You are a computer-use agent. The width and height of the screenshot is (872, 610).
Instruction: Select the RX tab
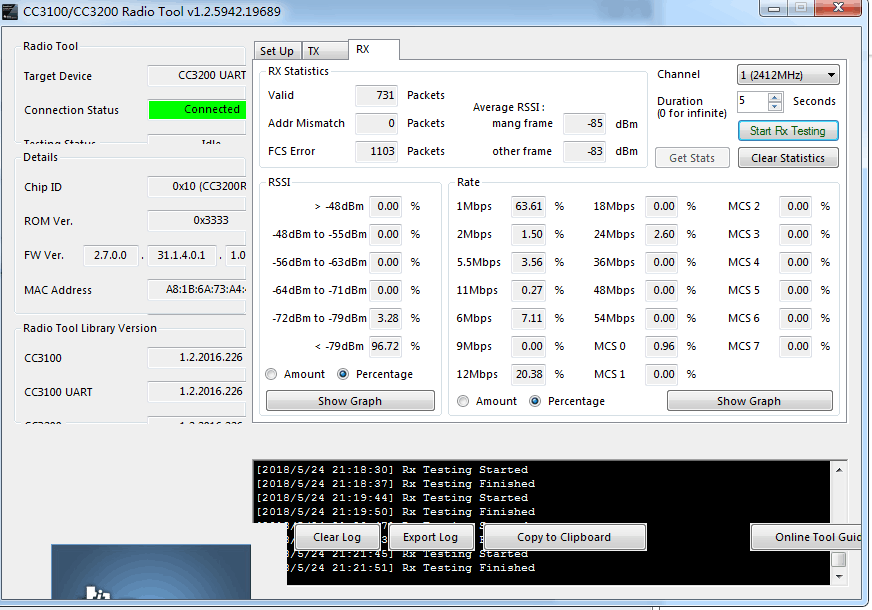(373, 49)
